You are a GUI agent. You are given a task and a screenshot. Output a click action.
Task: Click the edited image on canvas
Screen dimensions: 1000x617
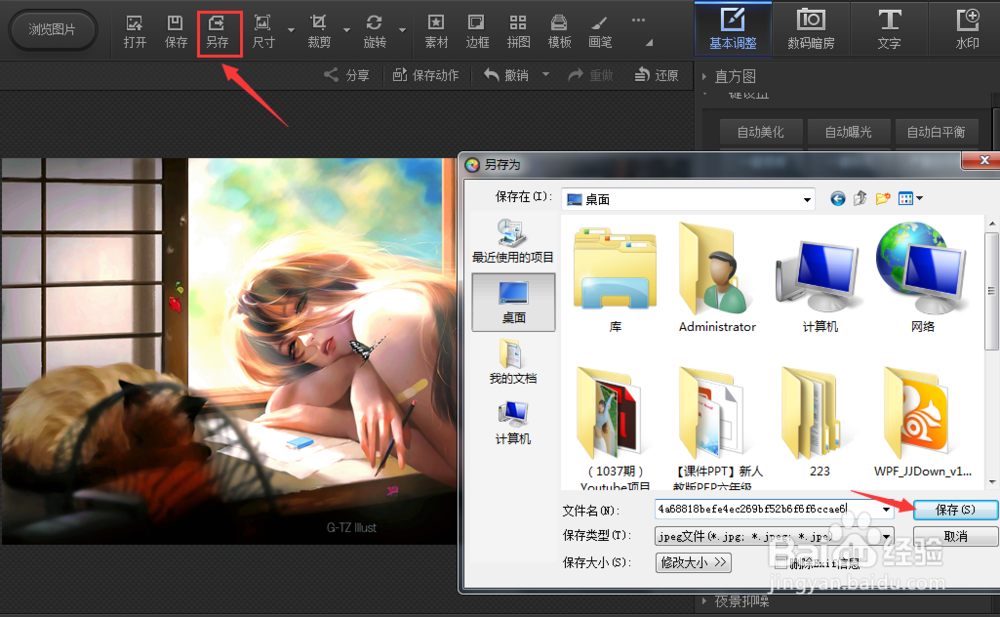click(x=230, y=351)
